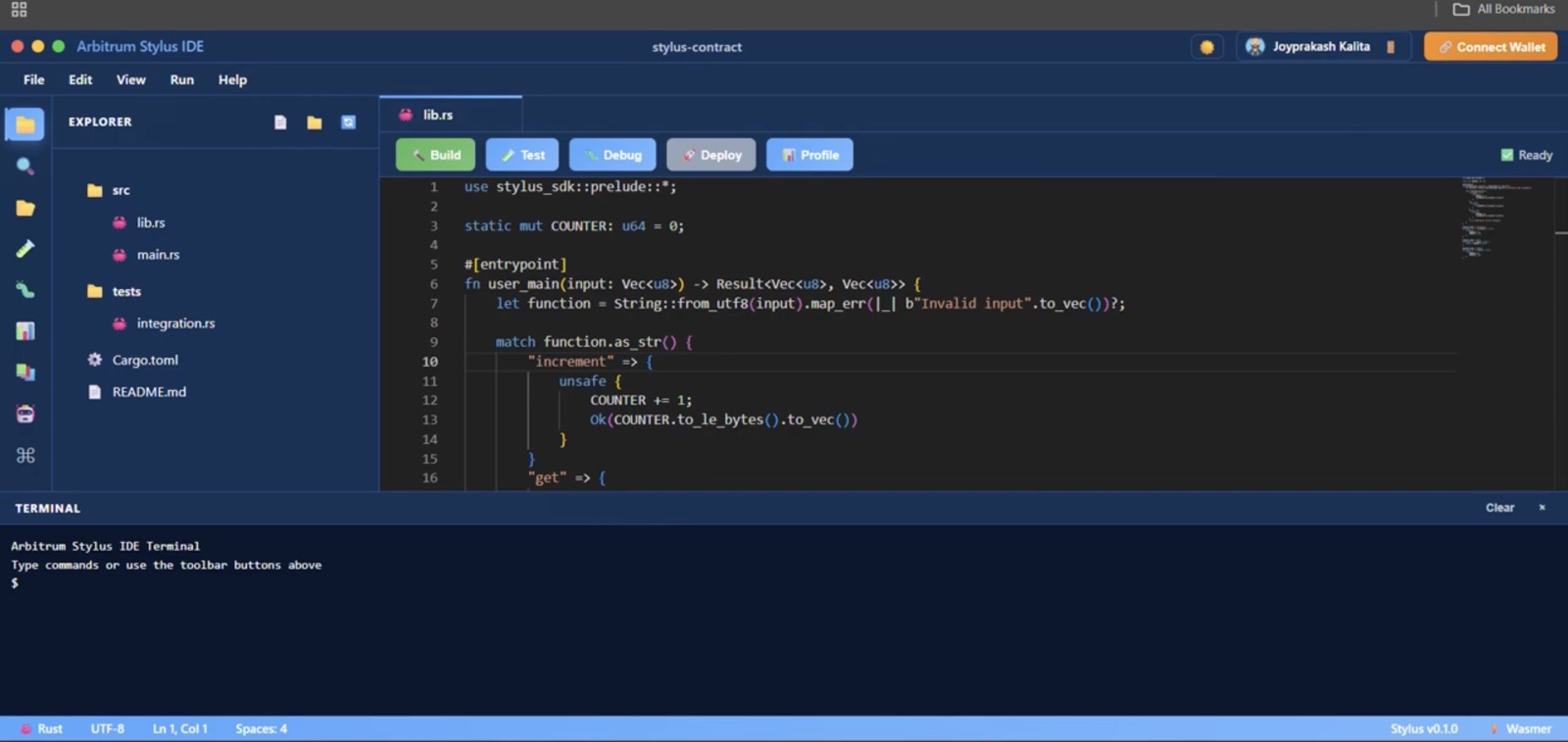
Task: Click the orange icon beside the username
Action: coord(1390,47)
